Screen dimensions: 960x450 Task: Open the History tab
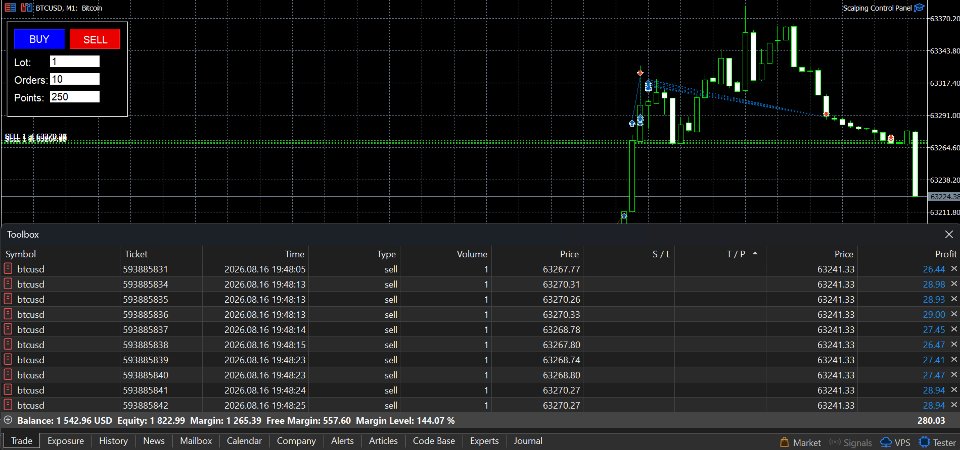pyautogui.click(x=113, y=441)
